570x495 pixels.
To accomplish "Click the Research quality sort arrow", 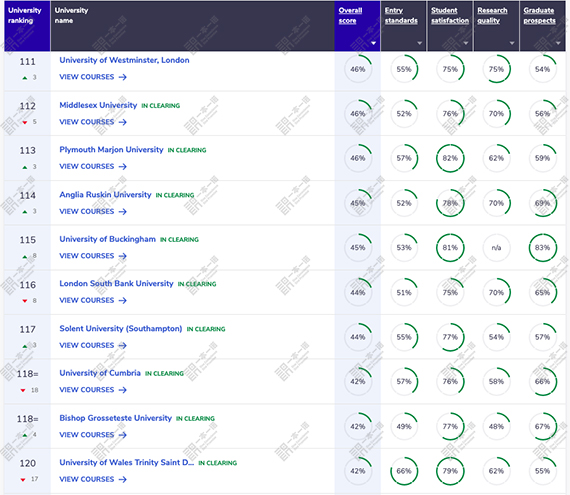I will [512, 43].
